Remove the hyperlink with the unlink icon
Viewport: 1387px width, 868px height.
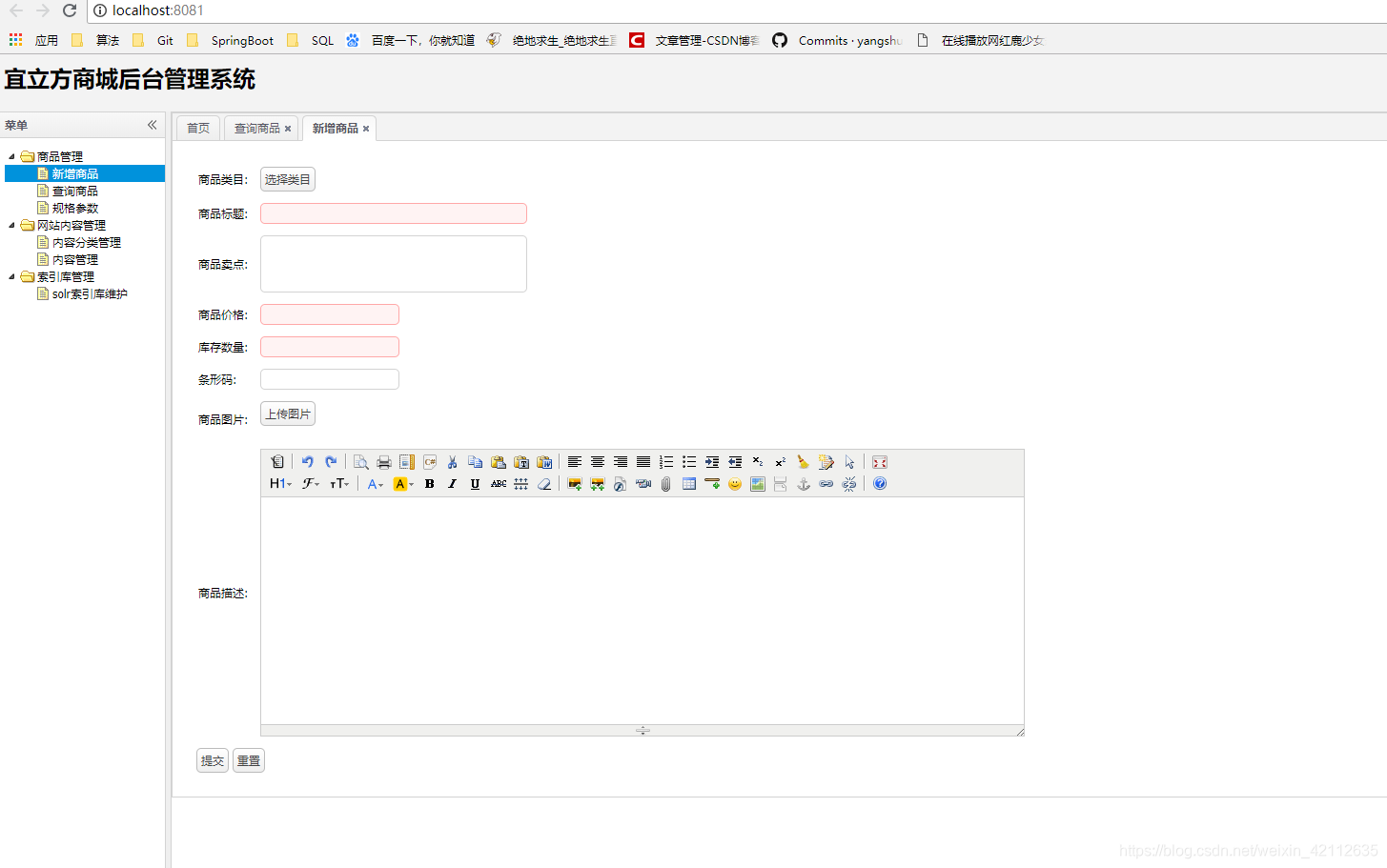click(x=849, y=484)
